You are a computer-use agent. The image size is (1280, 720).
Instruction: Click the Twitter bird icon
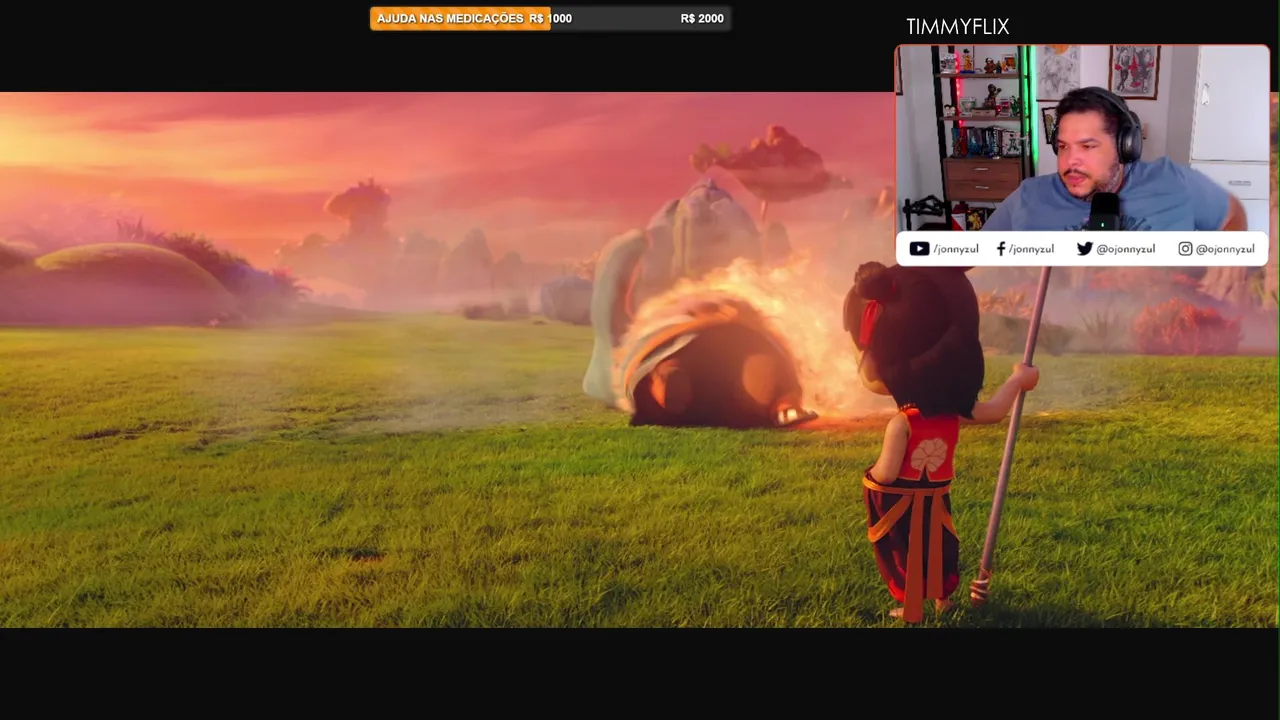(x=1084, y=249)
